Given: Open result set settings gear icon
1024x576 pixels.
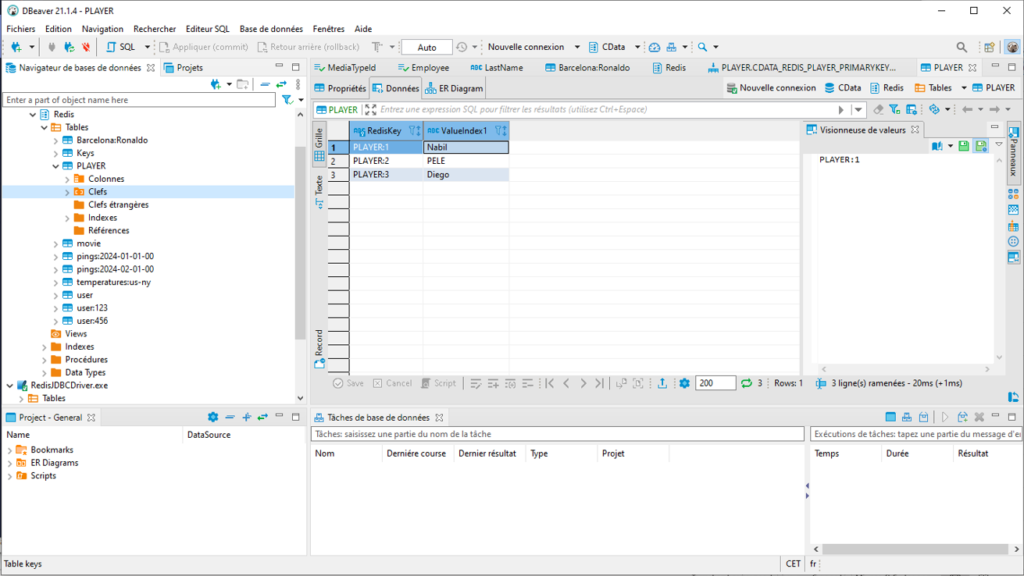Looking at the screenshot, I should pyautogui.click(x=684, y=383).
